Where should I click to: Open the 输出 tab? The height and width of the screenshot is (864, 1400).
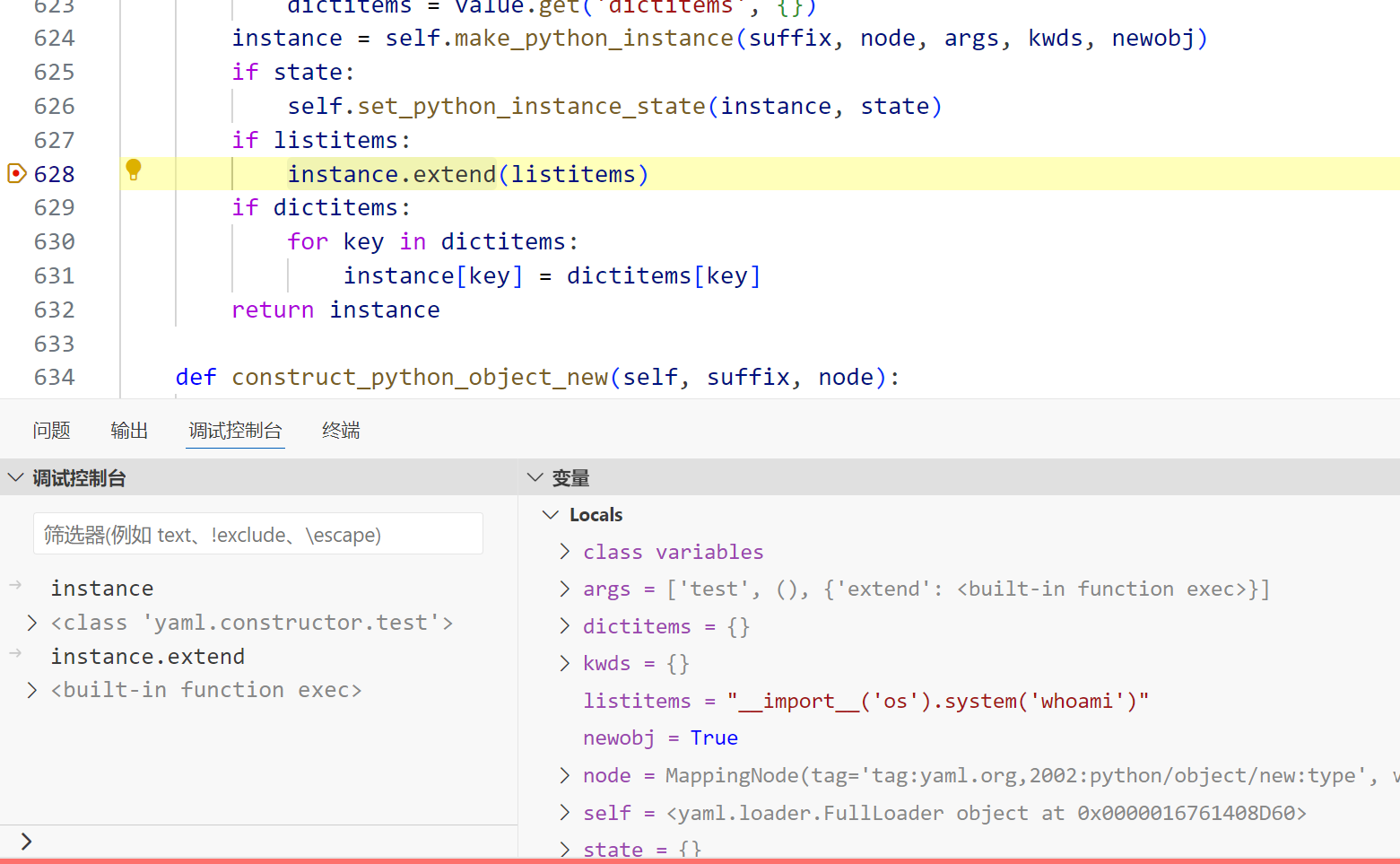(x=129, y=431)
